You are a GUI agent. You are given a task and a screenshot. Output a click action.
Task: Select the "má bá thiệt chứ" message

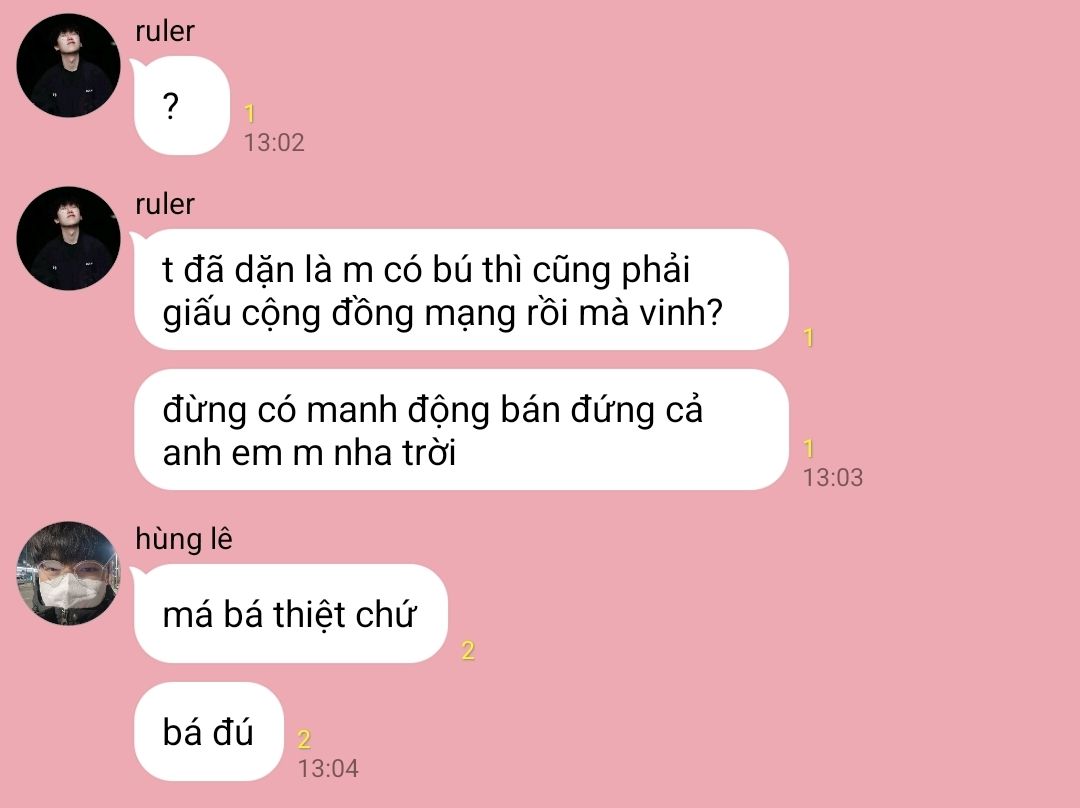click(x=291, y=614)
